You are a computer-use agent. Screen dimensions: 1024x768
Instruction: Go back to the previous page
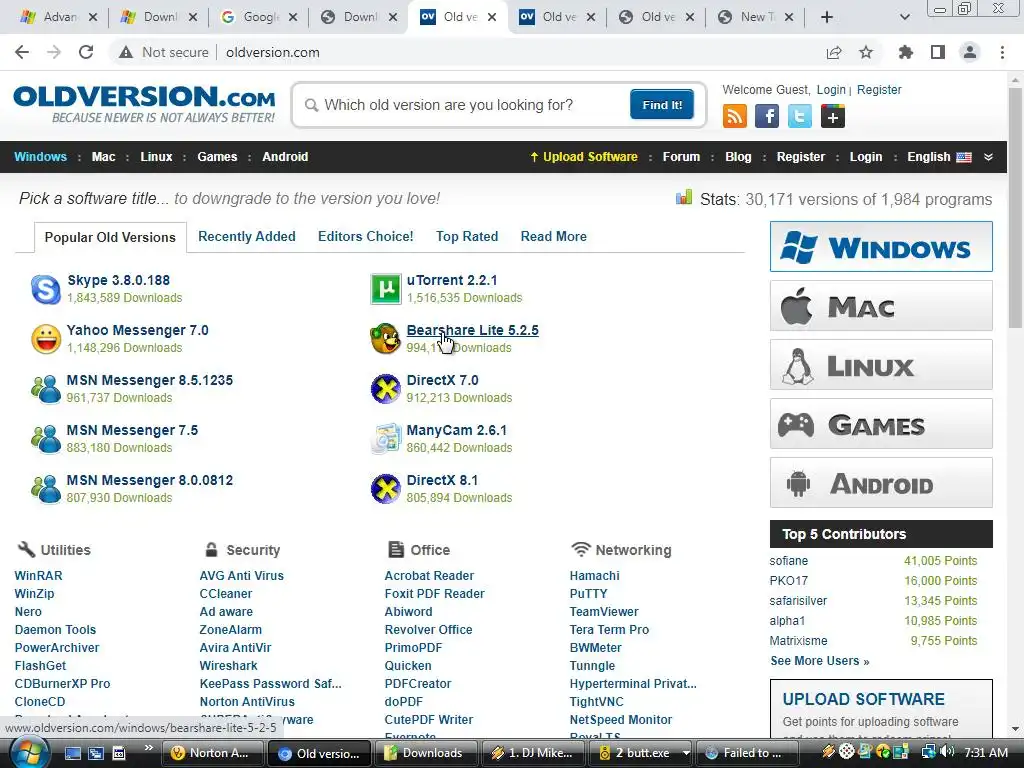click(x=22, y=52)
